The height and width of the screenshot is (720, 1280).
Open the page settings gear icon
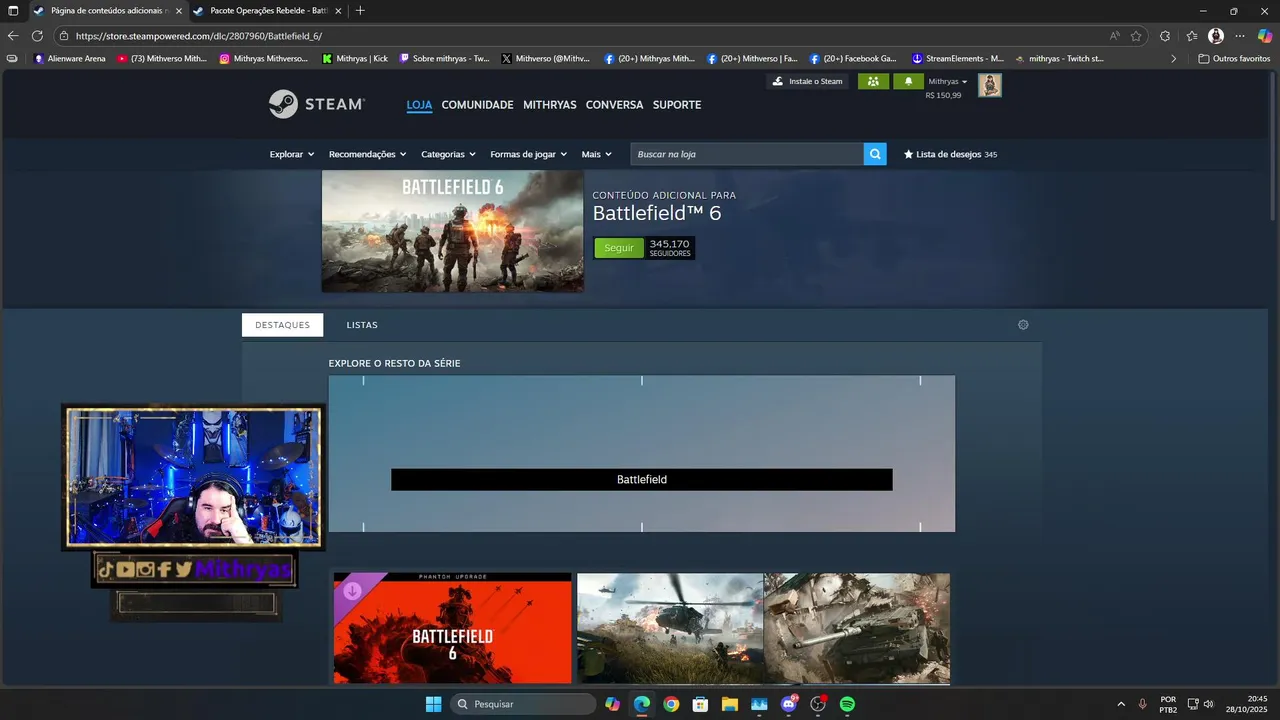pyautogui.click(x=1023, y=325)
